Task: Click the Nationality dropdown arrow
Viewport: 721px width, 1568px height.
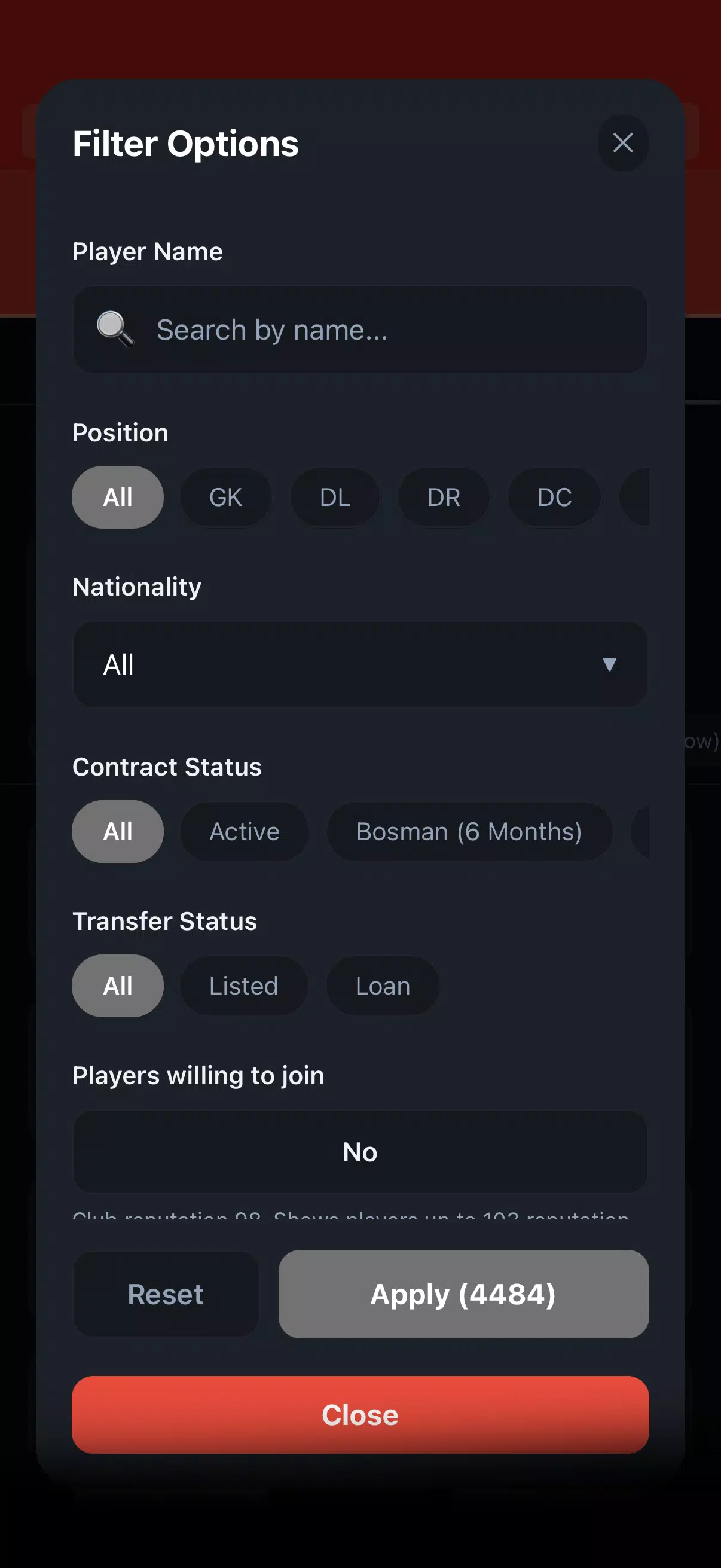Action: pyautogui.click(x=609, y=664)
